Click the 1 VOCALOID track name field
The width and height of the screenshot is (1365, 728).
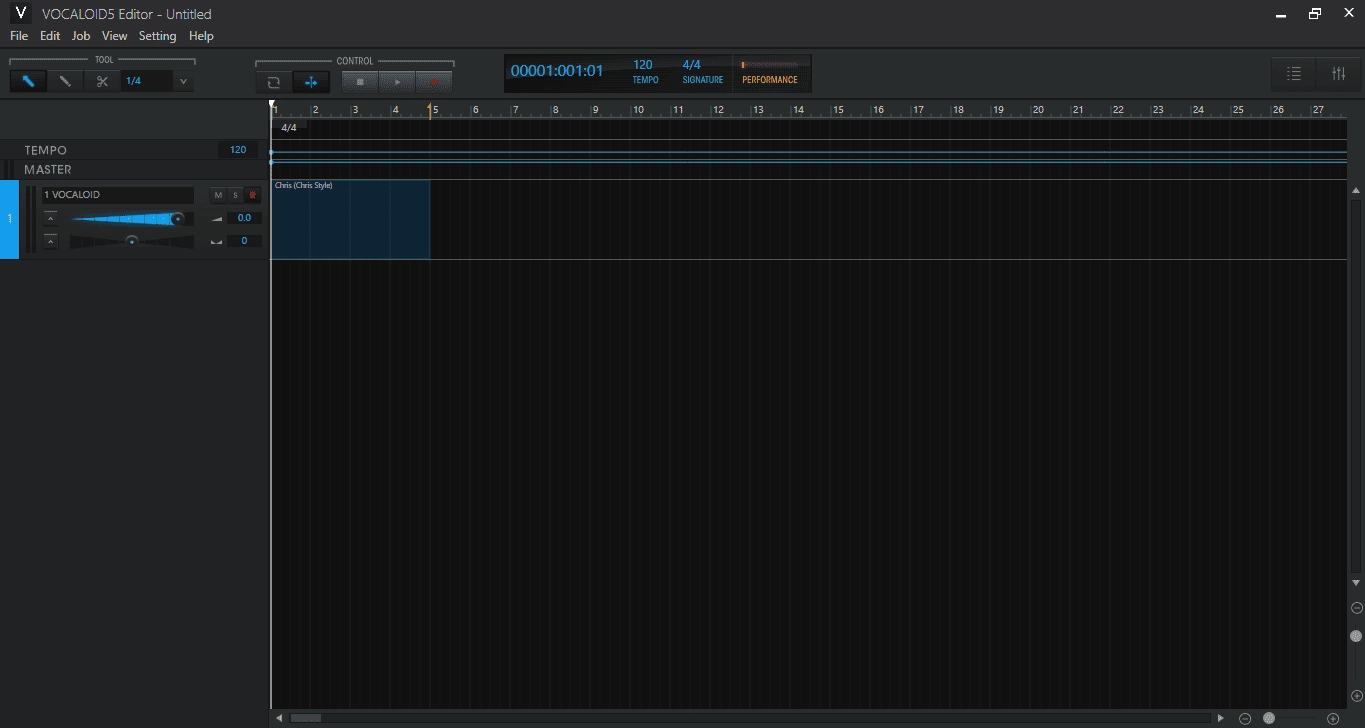pos(117,195)
